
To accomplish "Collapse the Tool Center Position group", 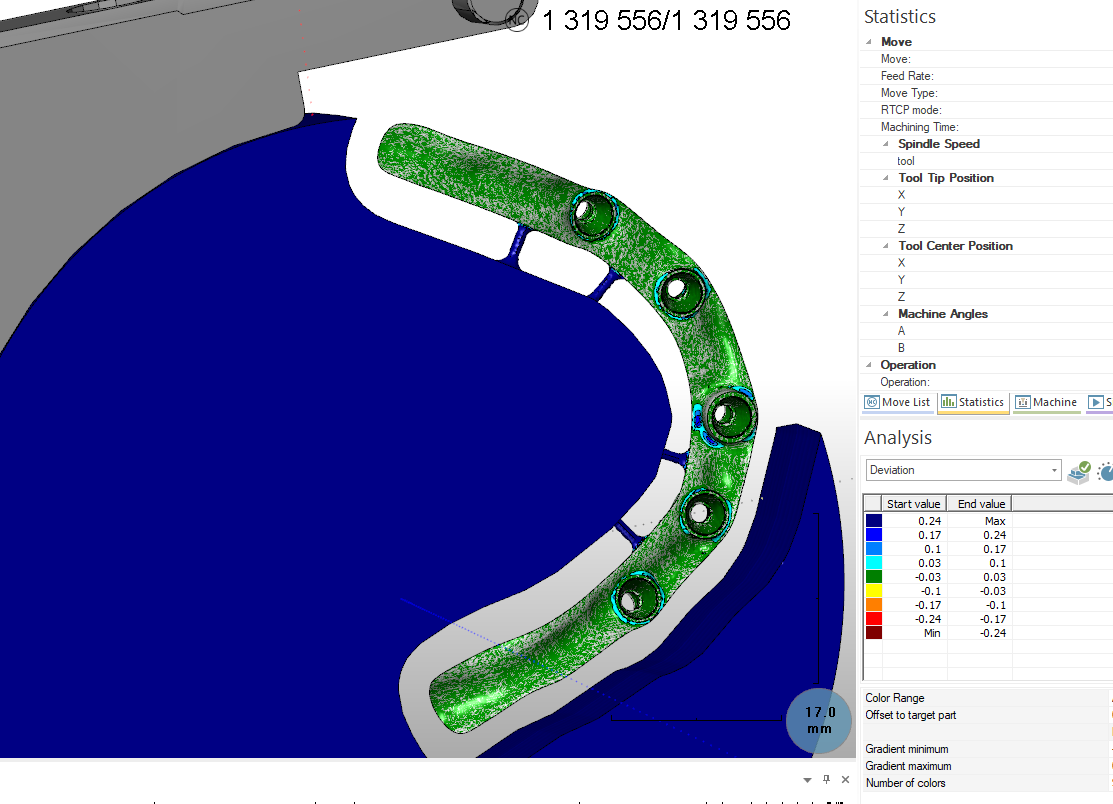I will click(885, 246).
